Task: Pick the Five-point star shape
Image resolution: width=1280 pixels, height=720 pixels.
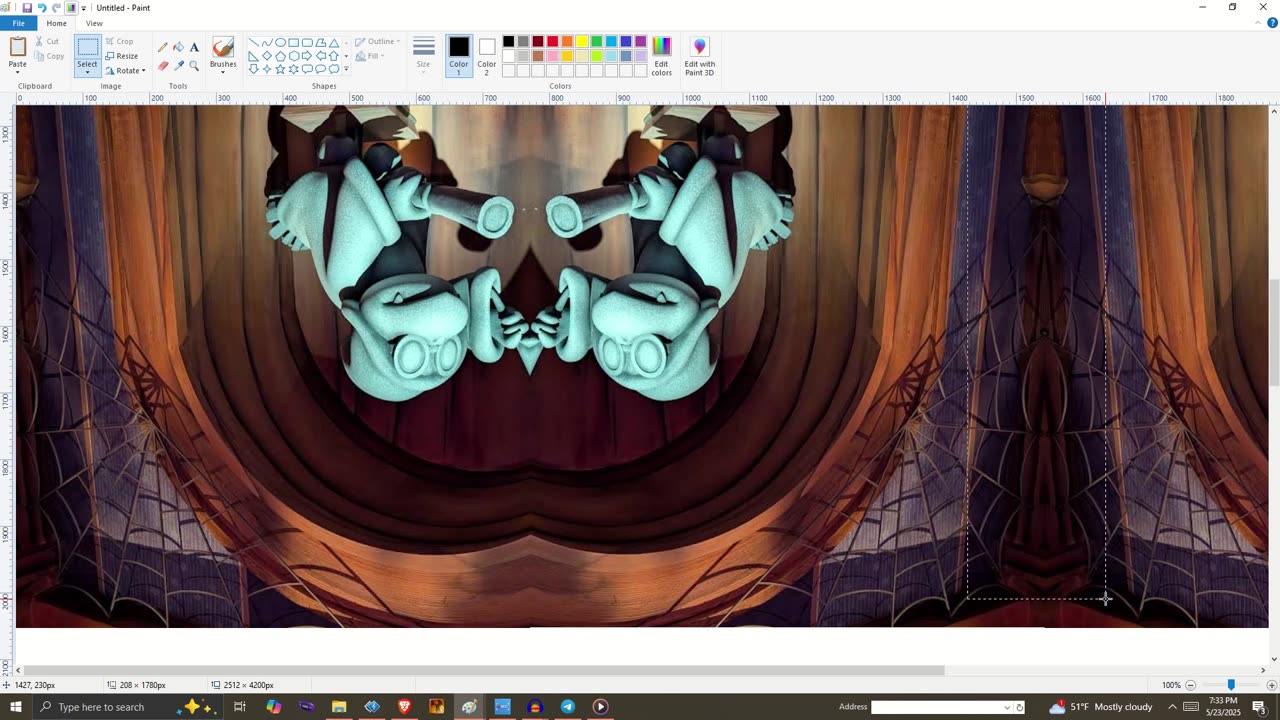Action: coord(280,69)
